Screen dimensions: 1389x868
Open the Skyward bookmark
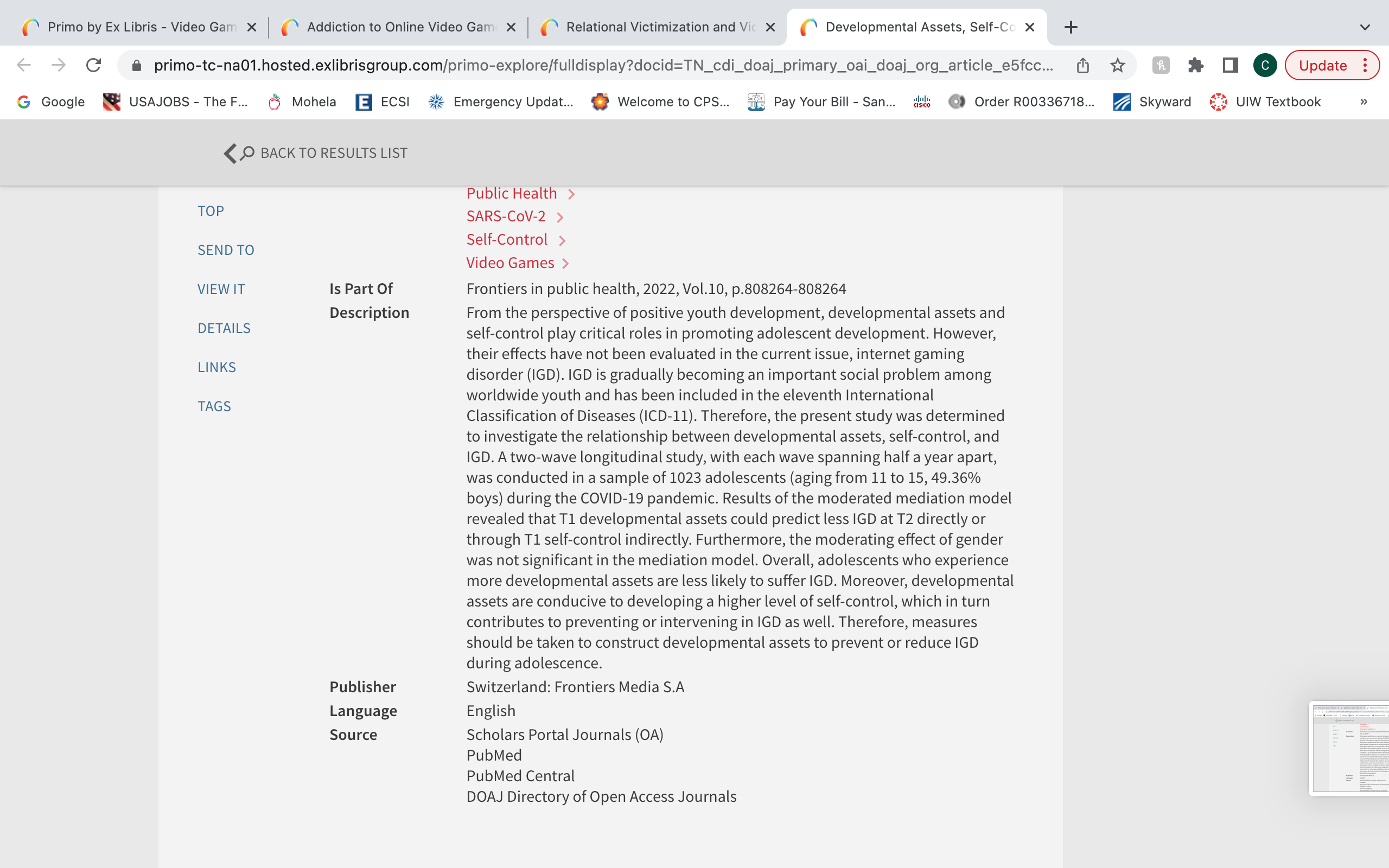point(1152,101)
